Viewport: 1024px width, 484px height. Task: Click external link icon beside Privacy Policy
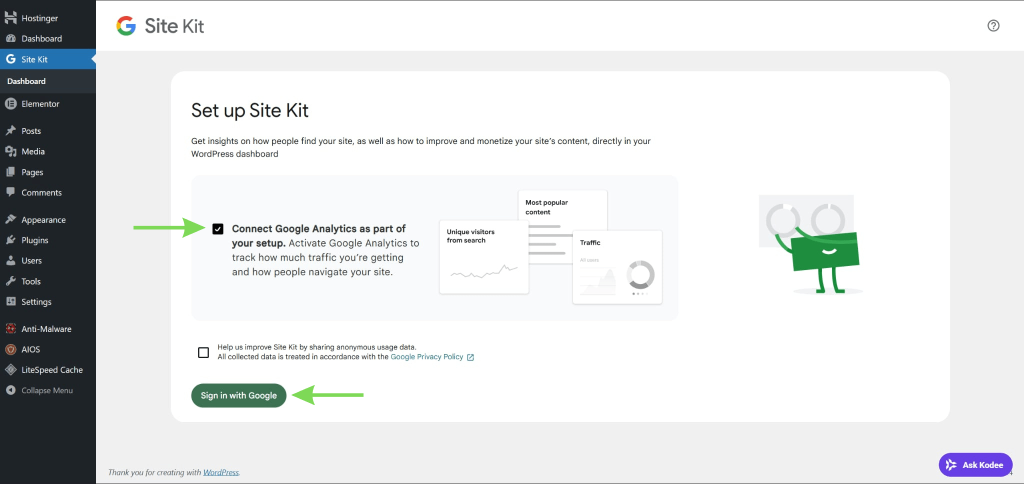click(x=471, y=357)
